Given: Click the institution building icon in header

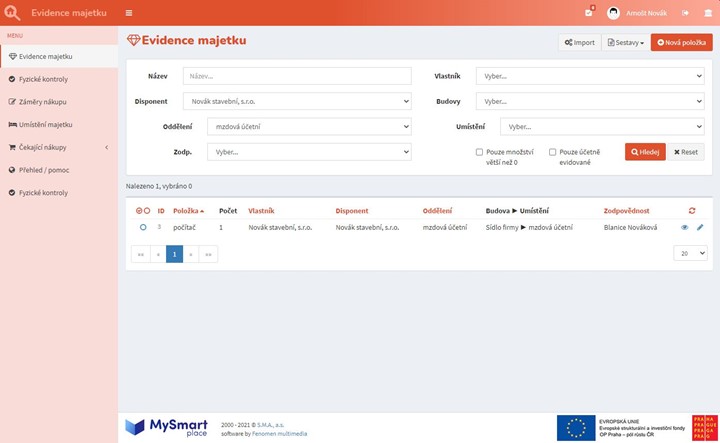Looking at the screenshot, I should coord(707,12).
